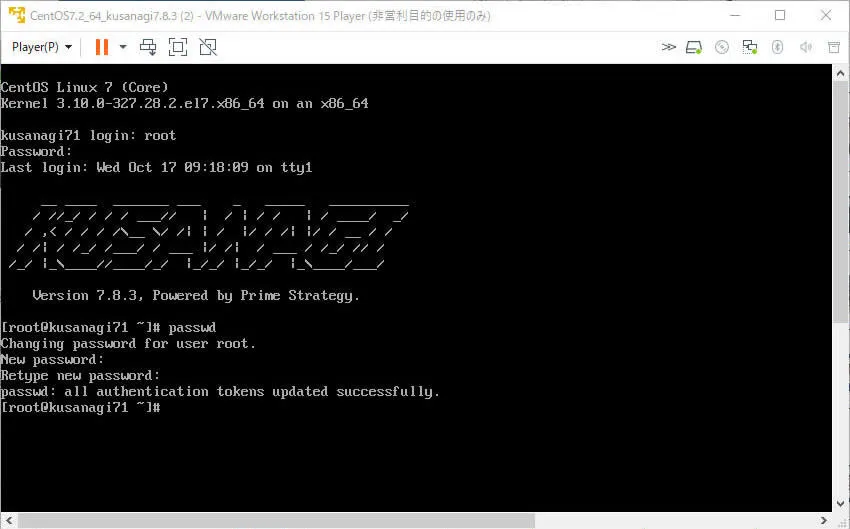The height and width of the screenshot is (529, 850).
Task: Click the network adapter device icon
Action: 750,47
